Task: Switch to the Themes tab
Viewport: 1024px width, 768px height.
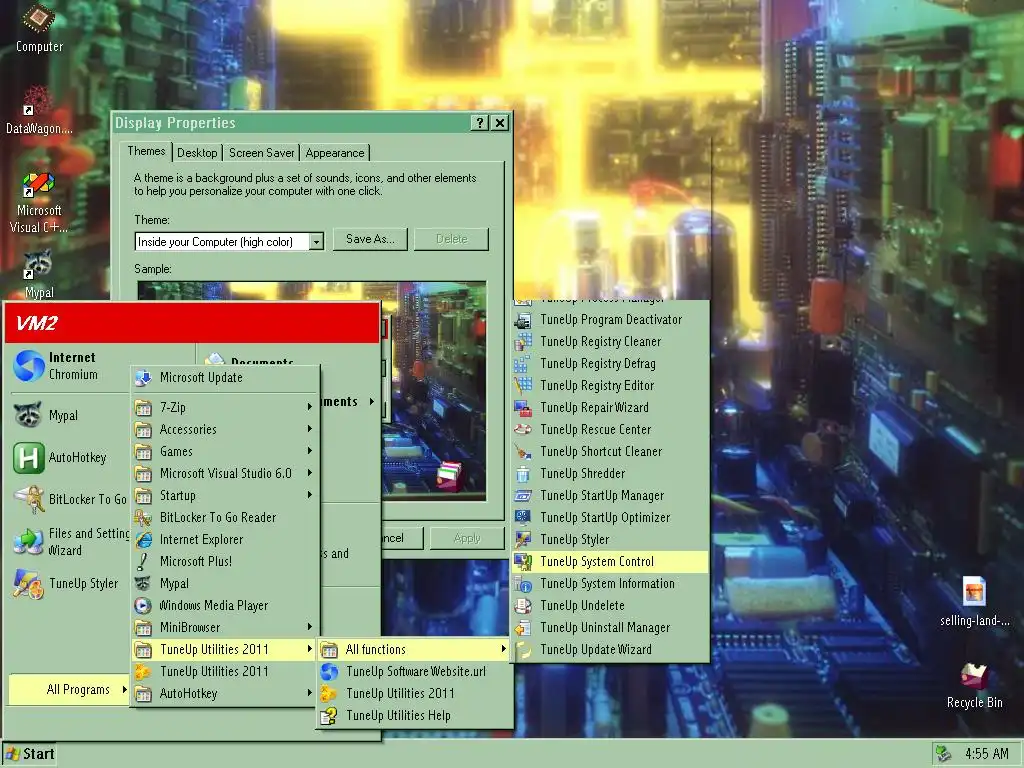Action: [x=146, y=152]
